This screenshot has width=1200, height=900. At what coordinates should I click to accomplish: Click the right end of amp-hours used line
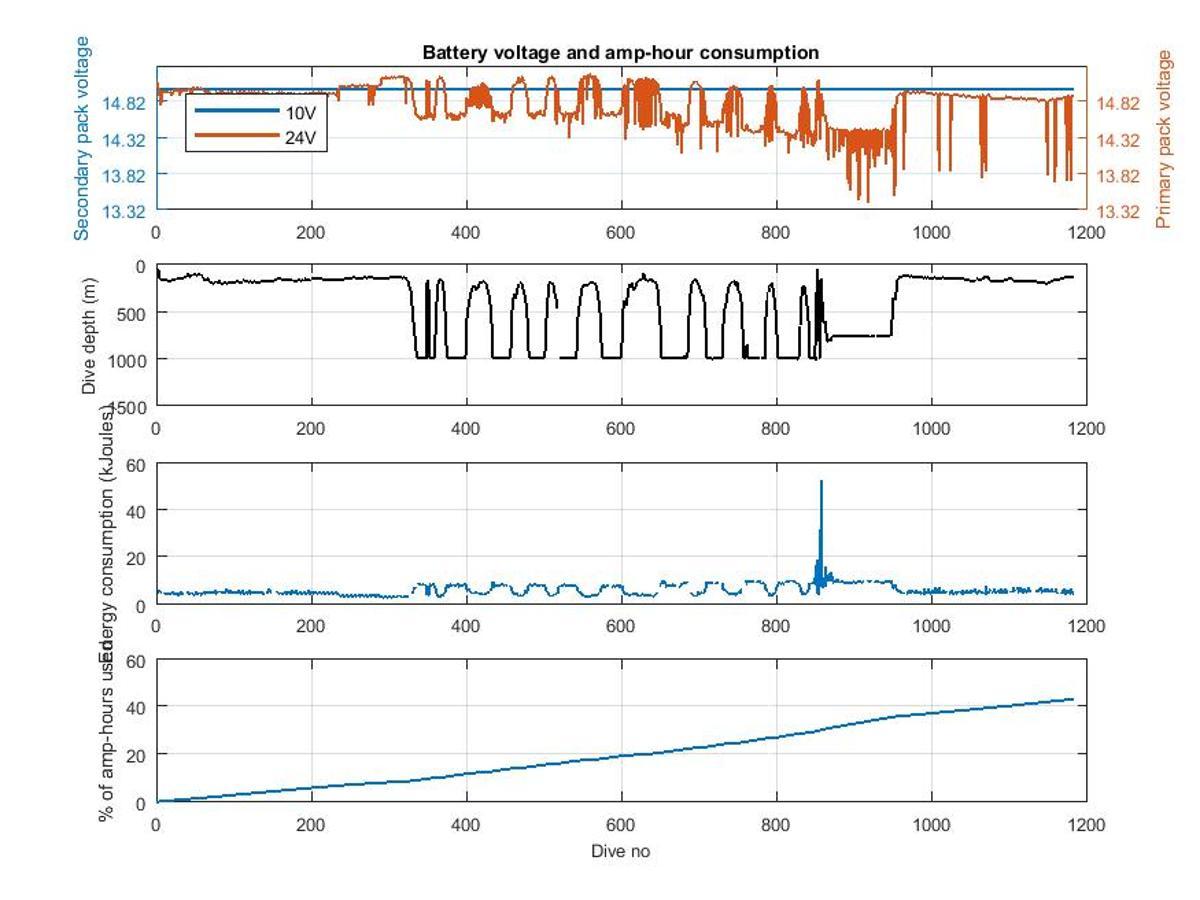1072,699
